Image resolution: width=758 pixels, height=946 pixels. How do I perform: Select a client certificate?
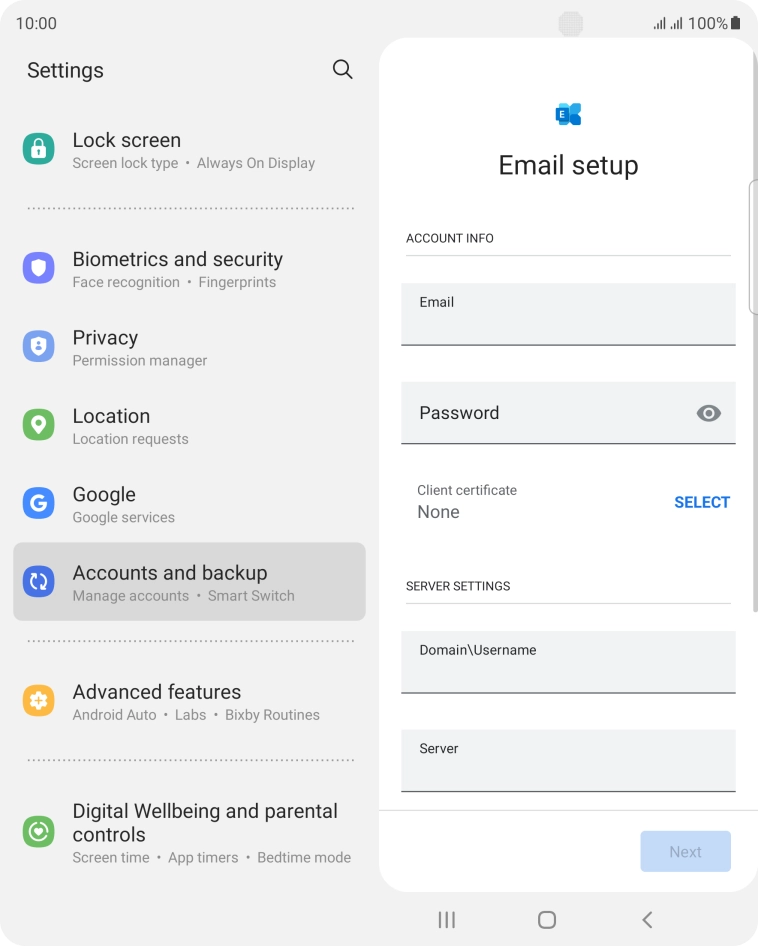point(702,502)
